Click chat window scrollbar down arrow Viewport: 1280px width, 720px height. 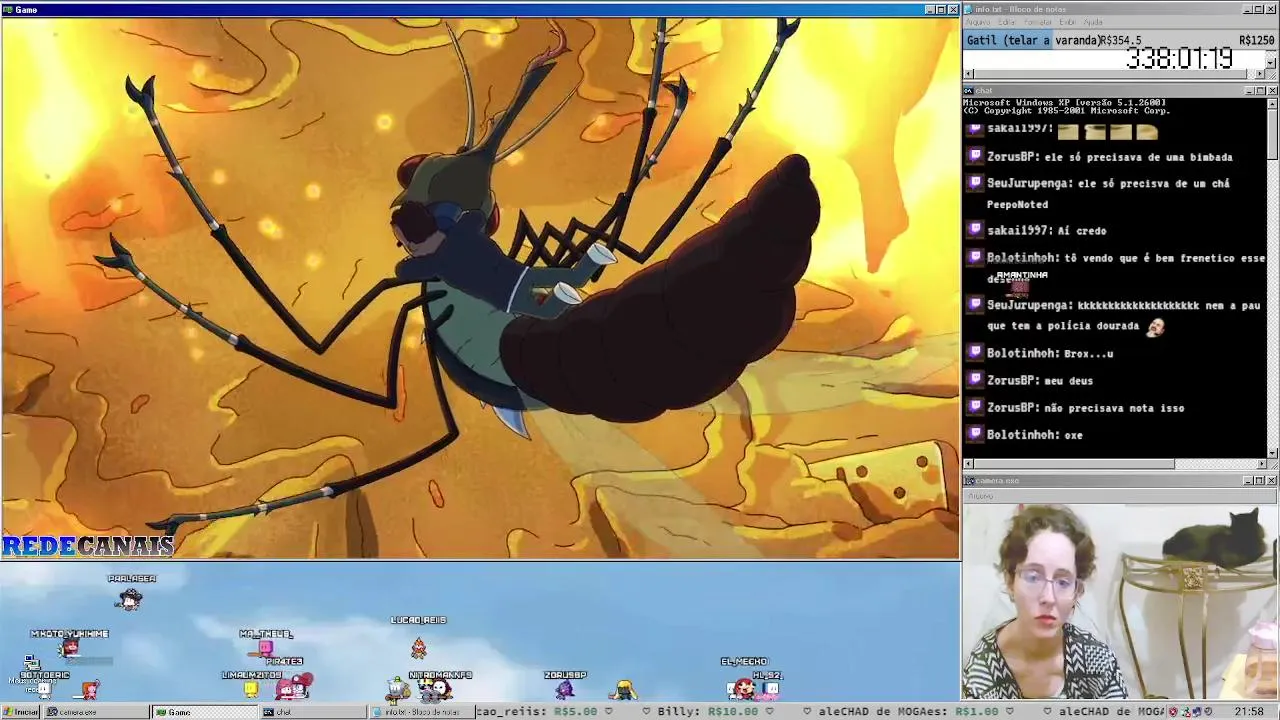(x=1272, y=453)
